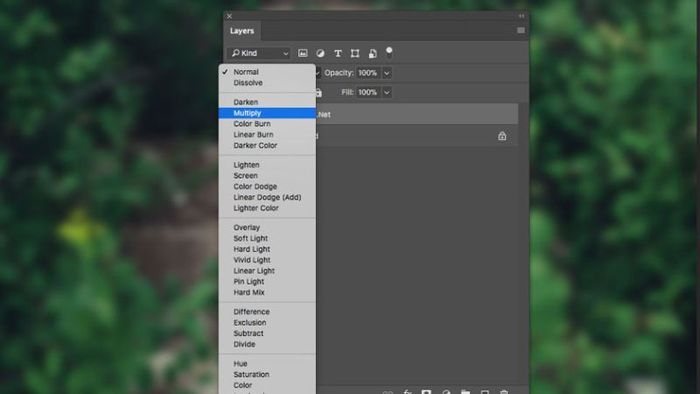700x394 pixels.
Task: Filter for shape layers icon
Action: (x=355, y=53)
